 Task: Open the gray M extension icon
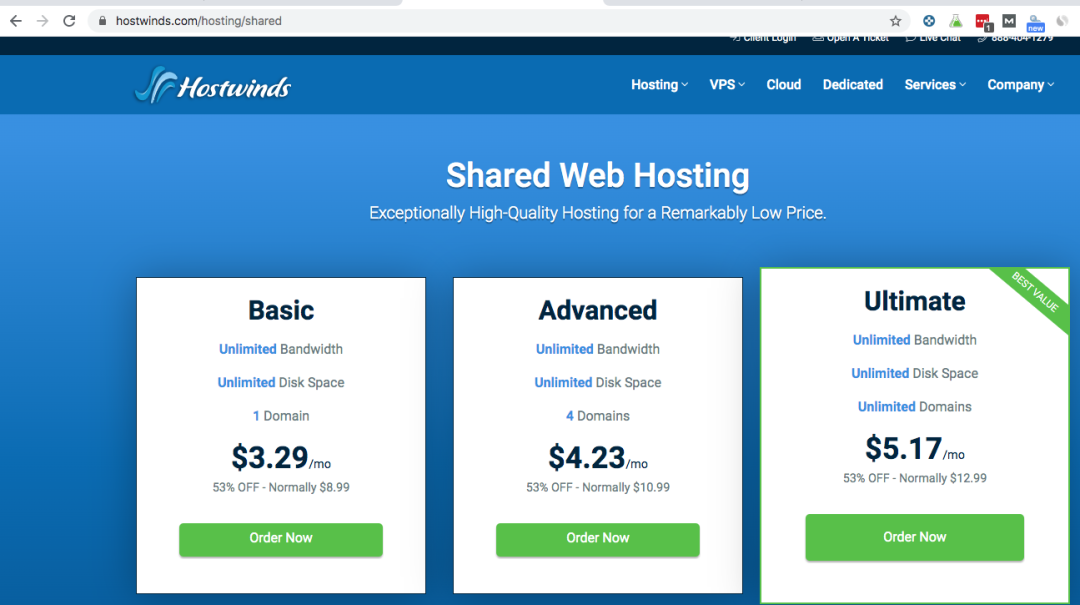click(x=1009, y=21)
